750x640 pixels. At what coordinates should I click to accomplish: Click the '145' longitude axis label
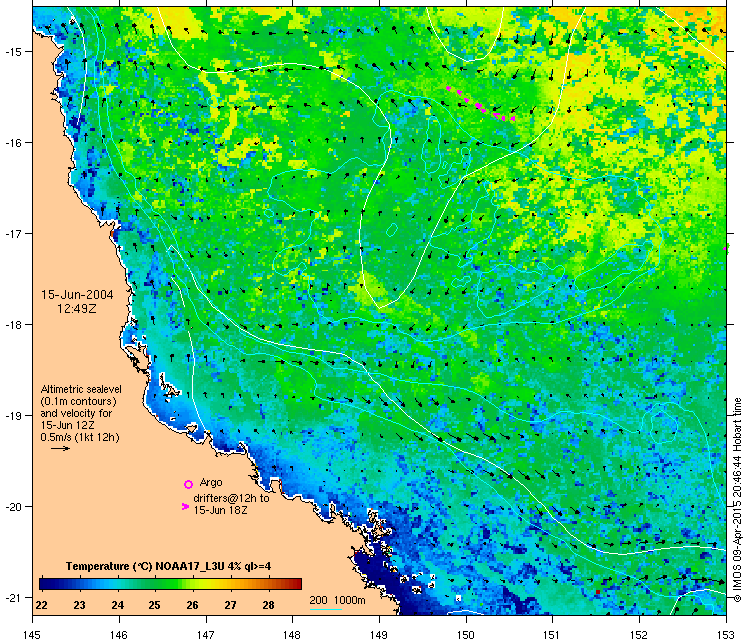(32, 634)
